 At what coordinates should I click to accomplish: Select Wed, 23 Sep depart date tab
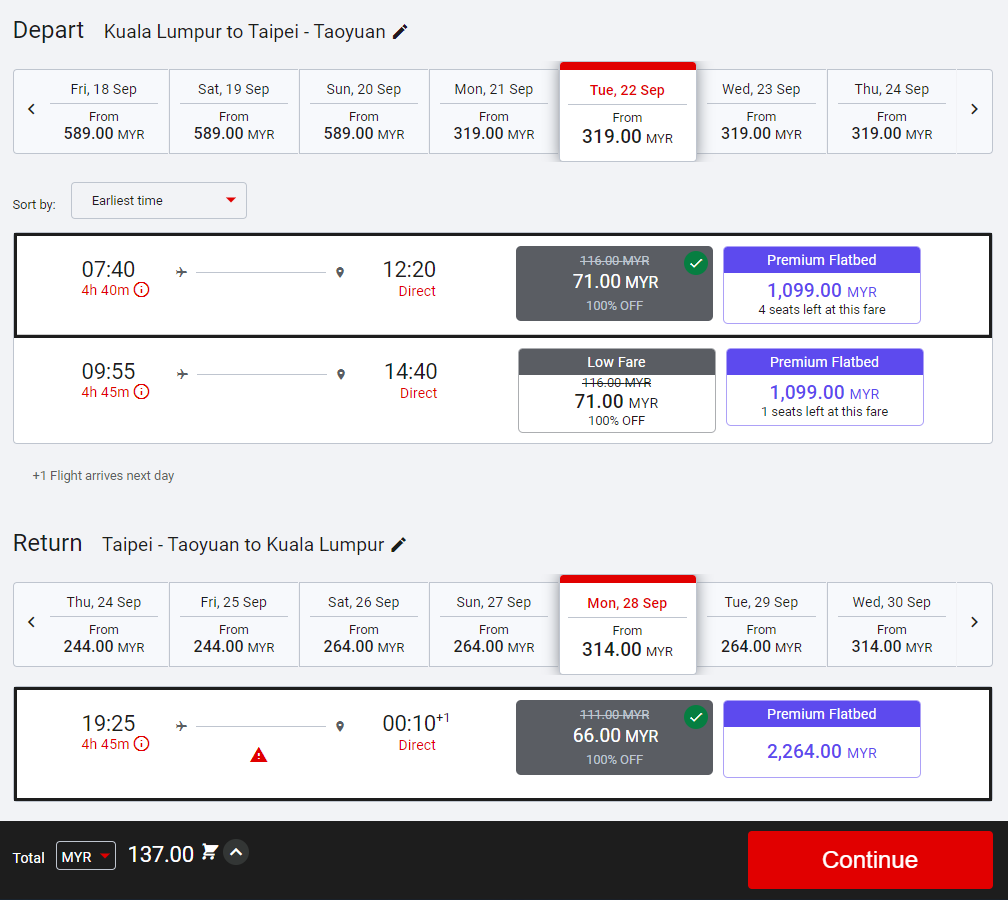pos(761,111)
